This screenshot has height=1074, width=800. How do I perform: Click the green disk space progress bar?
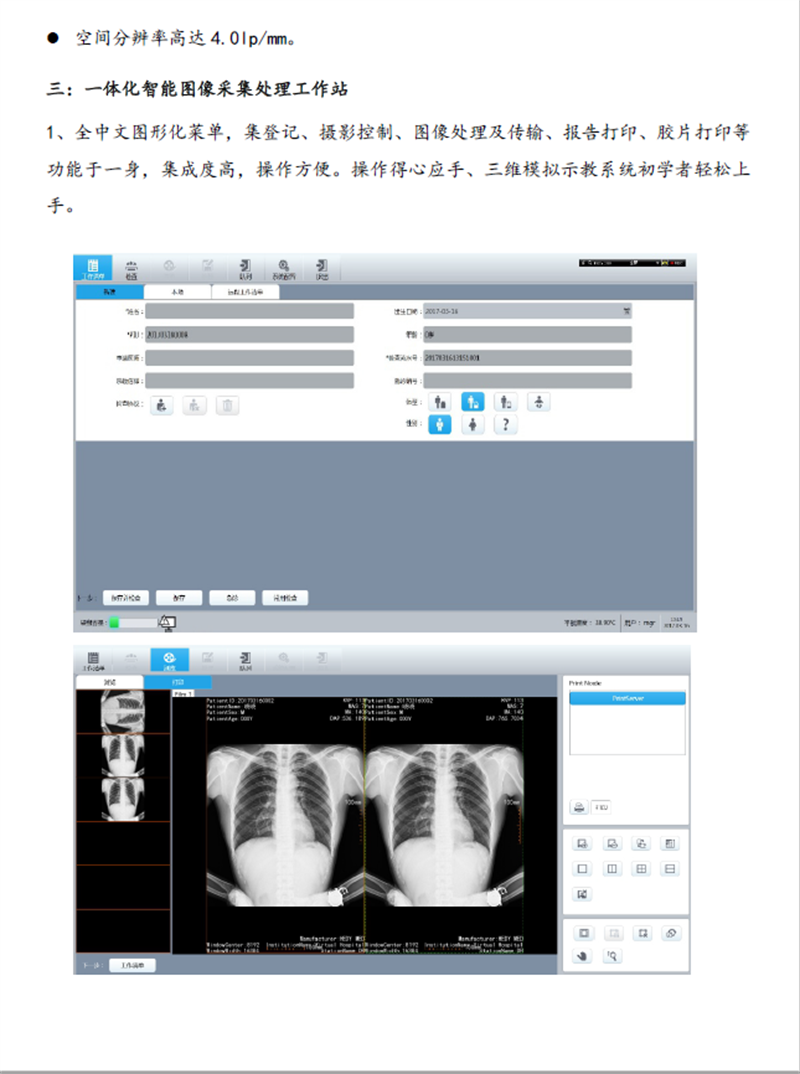point(133,623)
